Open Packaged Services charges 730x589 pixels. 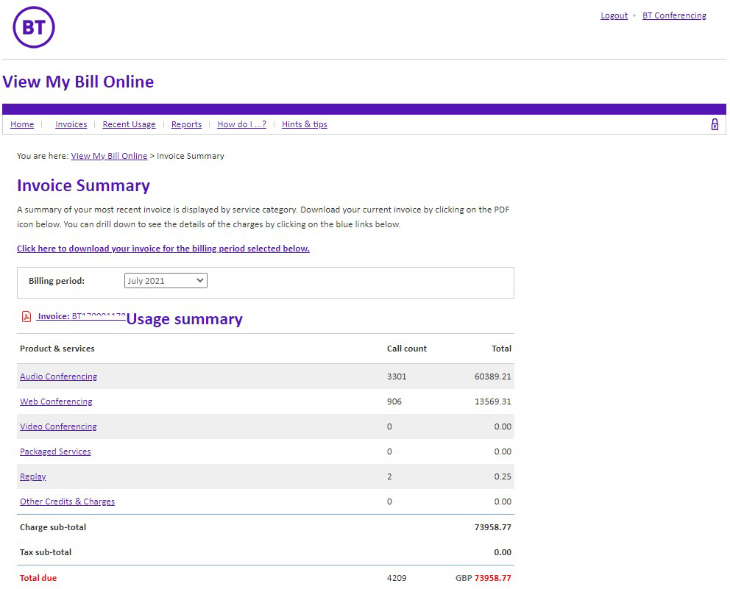(55, 452)
